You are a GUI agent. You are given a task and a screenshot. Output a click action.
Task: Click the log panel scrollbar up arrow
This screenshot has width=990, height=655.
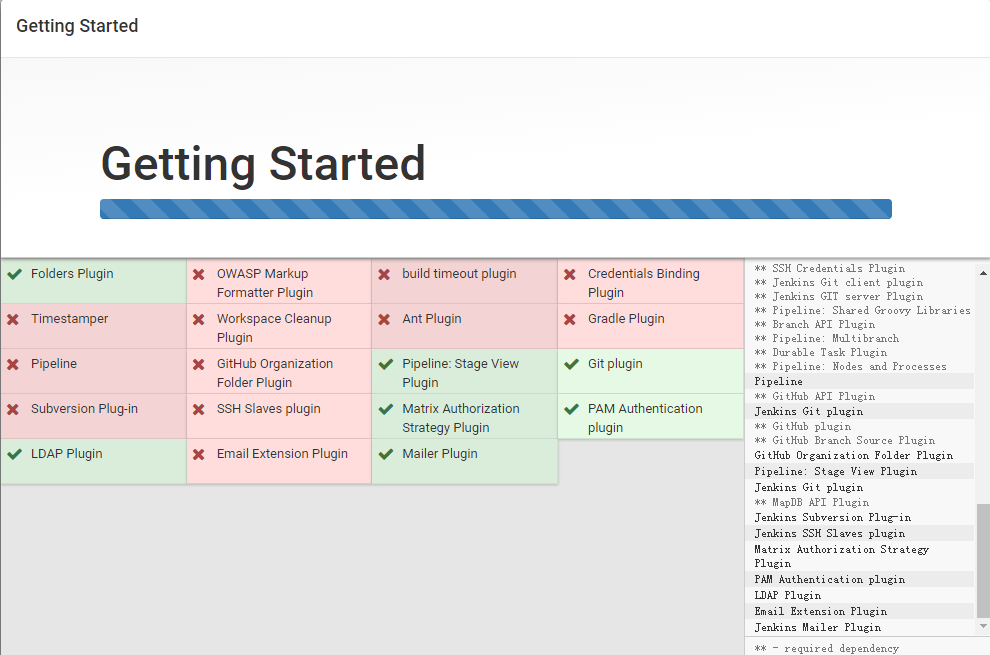(983, 273)
